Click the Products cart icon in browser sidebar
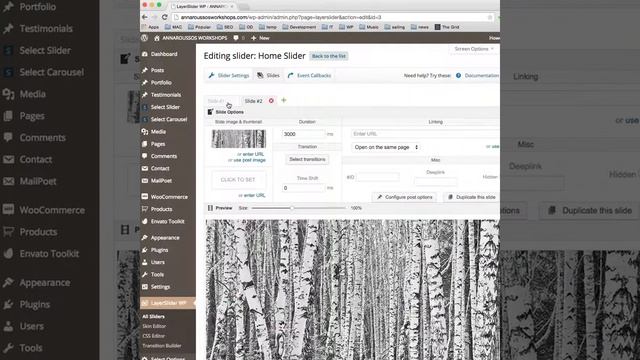The width and height of the screenshot is (640, 360). 144,209
